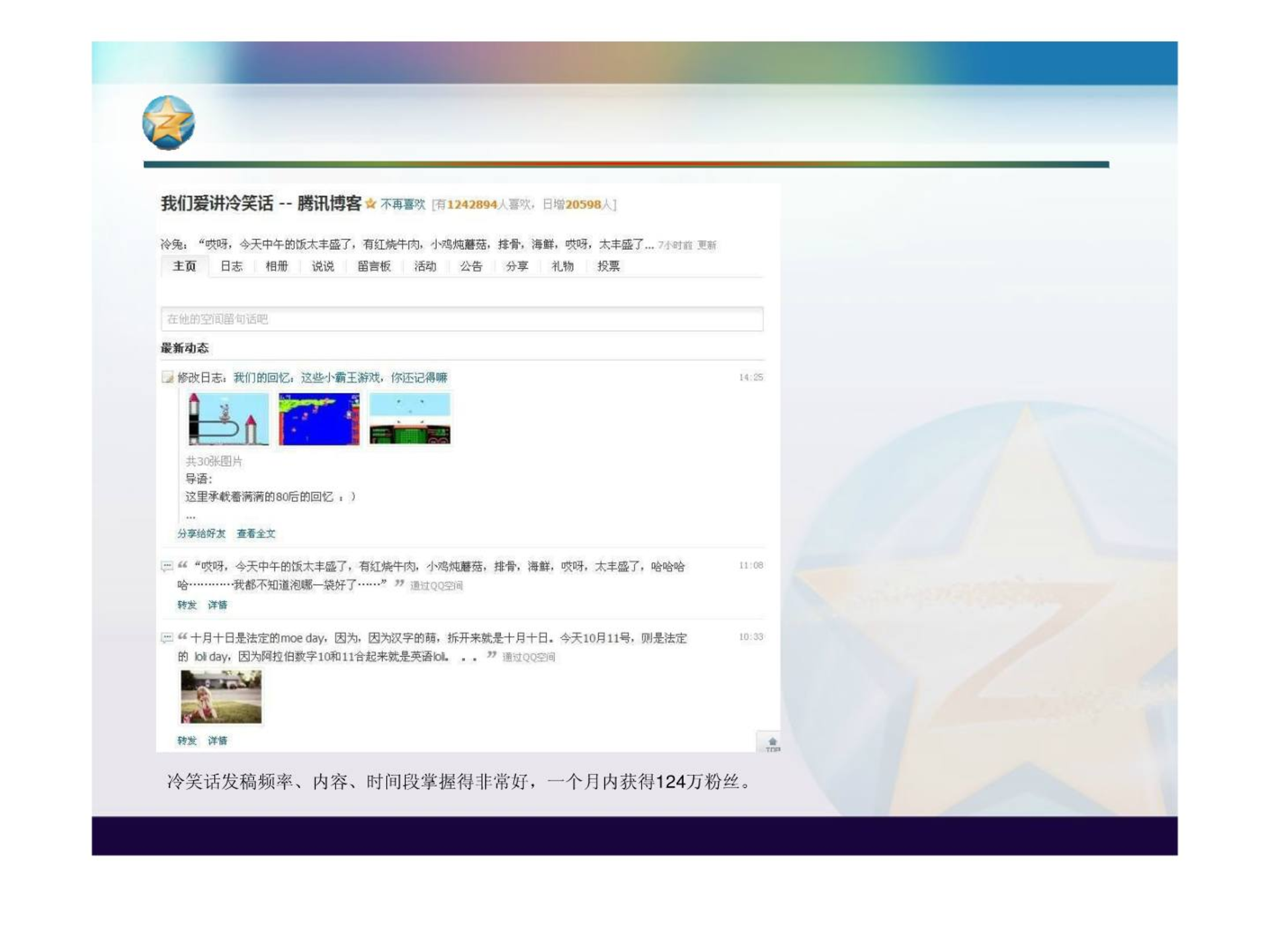Open the sky shooter game thumbnail
The width and height of the screenshot is (1270, 952).
point(410,418)
